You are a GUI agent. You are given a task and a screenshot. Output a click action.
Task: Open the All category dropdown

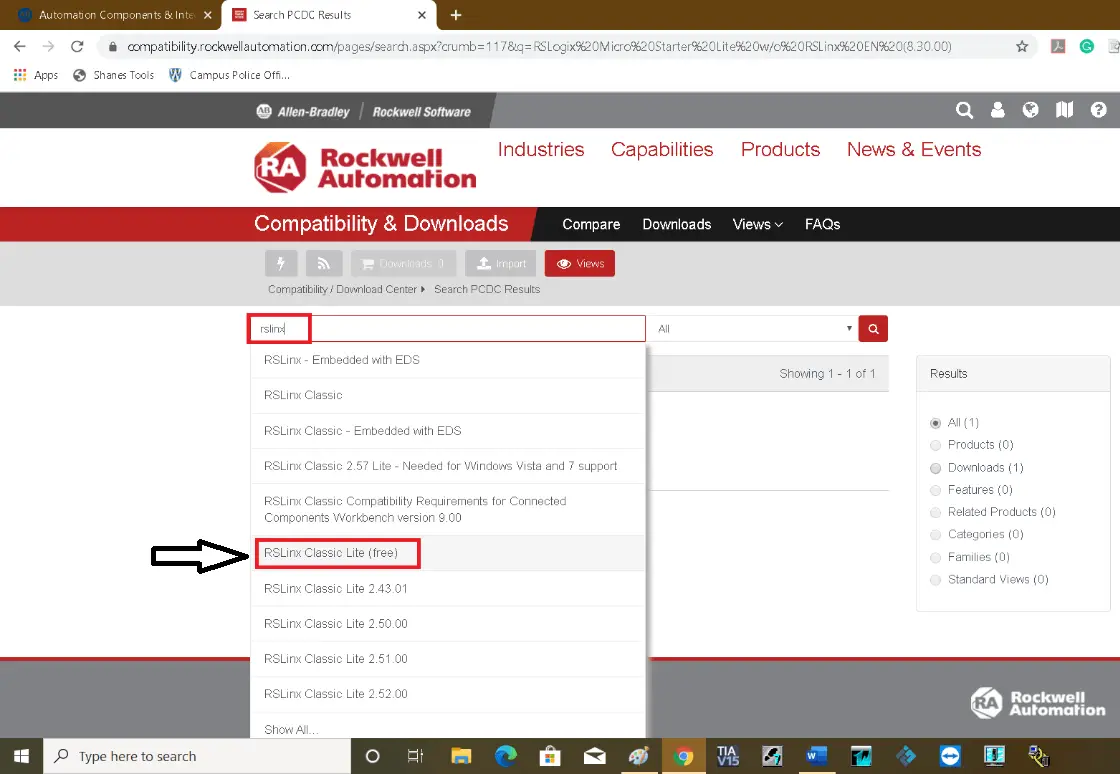coord(754,328)
